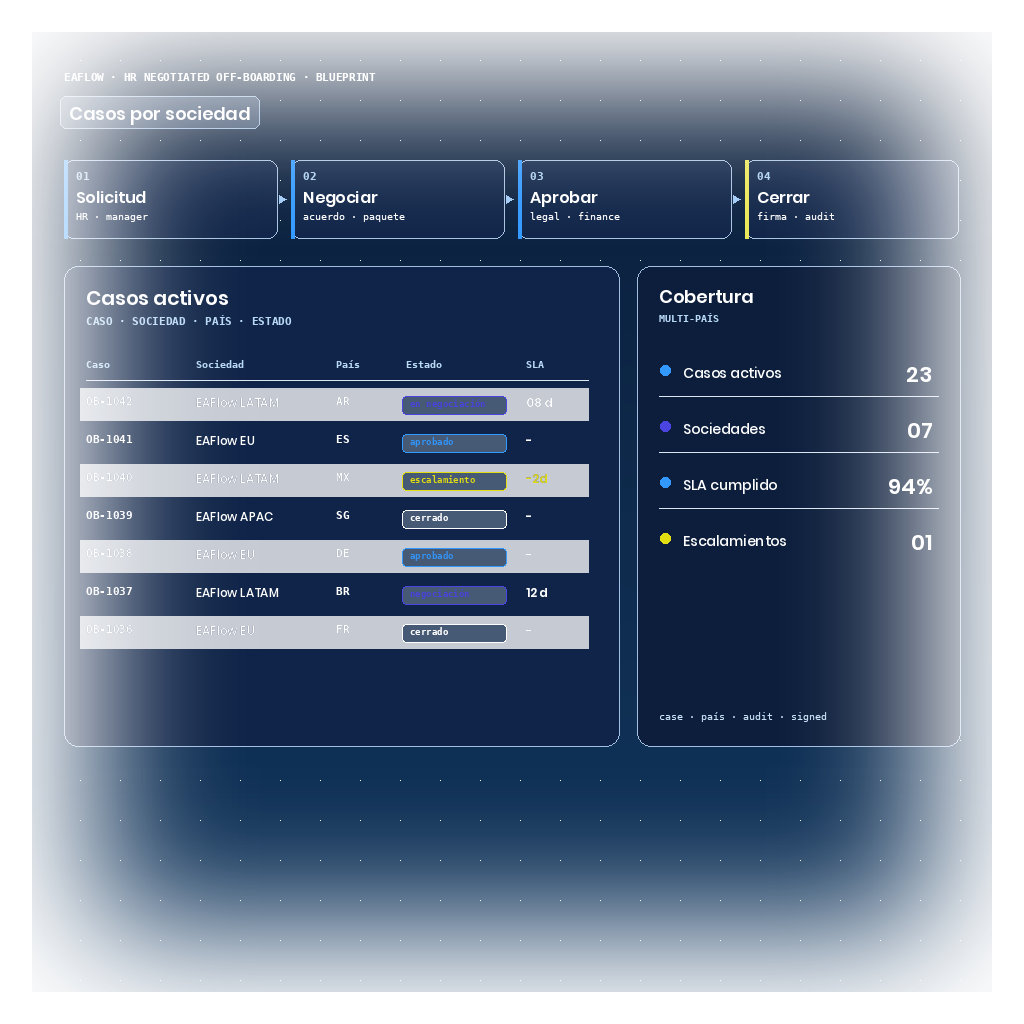Click EAFlow LATAM in the OB-1040 row
Image resolution: width=1024 pixels, height=1024 pixels.
(x=237, y=479)
